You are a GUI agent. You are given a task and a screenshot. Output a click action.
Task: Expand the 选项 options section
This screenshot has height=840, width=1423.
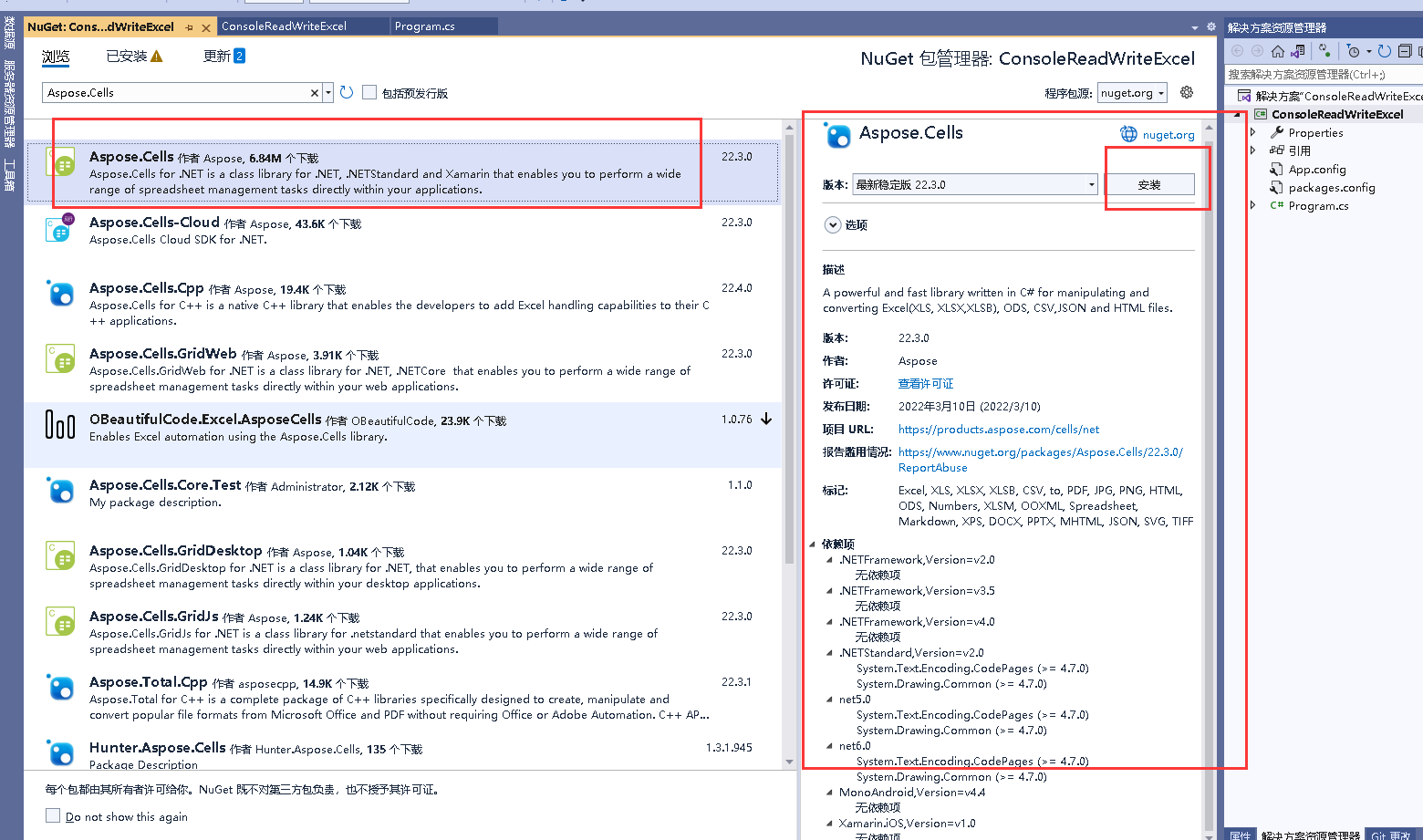click(833, 224)
